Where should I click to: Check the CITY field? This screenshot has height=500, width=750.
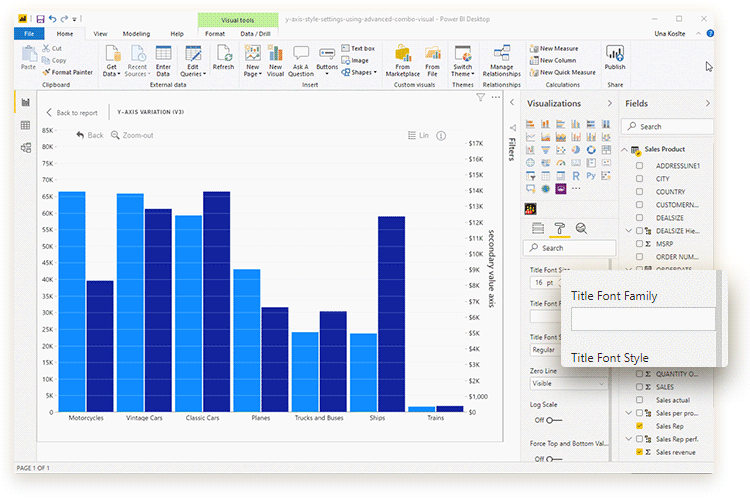click(639, 178)
